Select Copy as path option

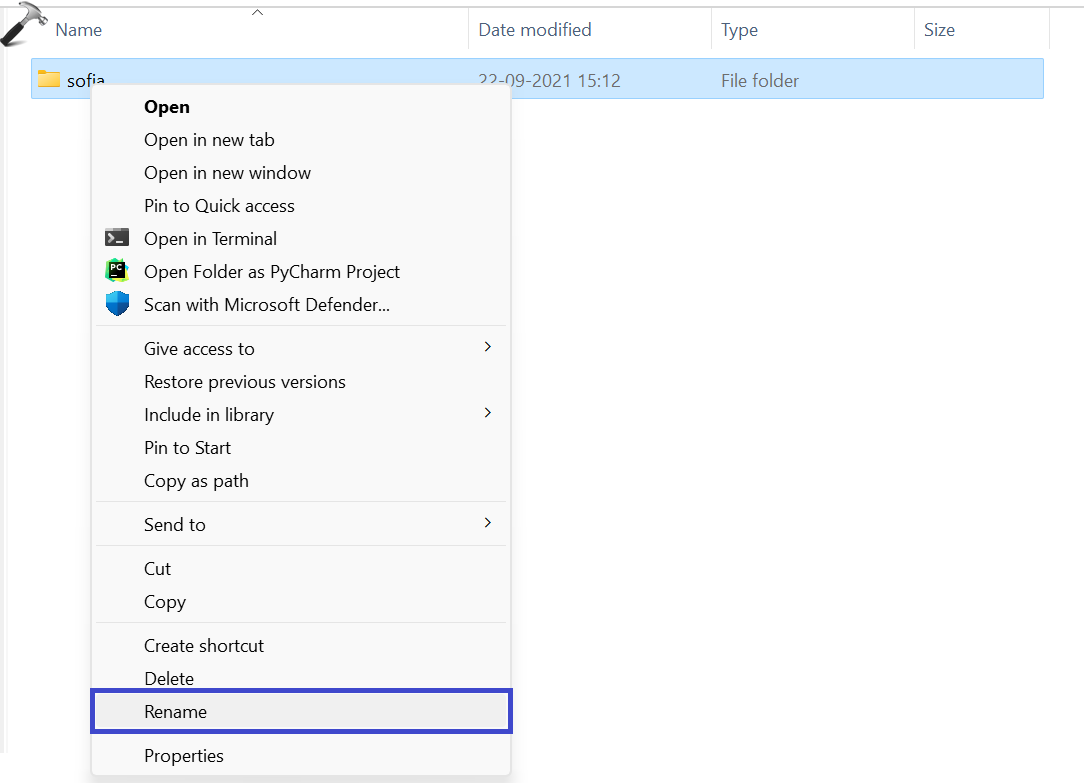click(x=196, y=481)
